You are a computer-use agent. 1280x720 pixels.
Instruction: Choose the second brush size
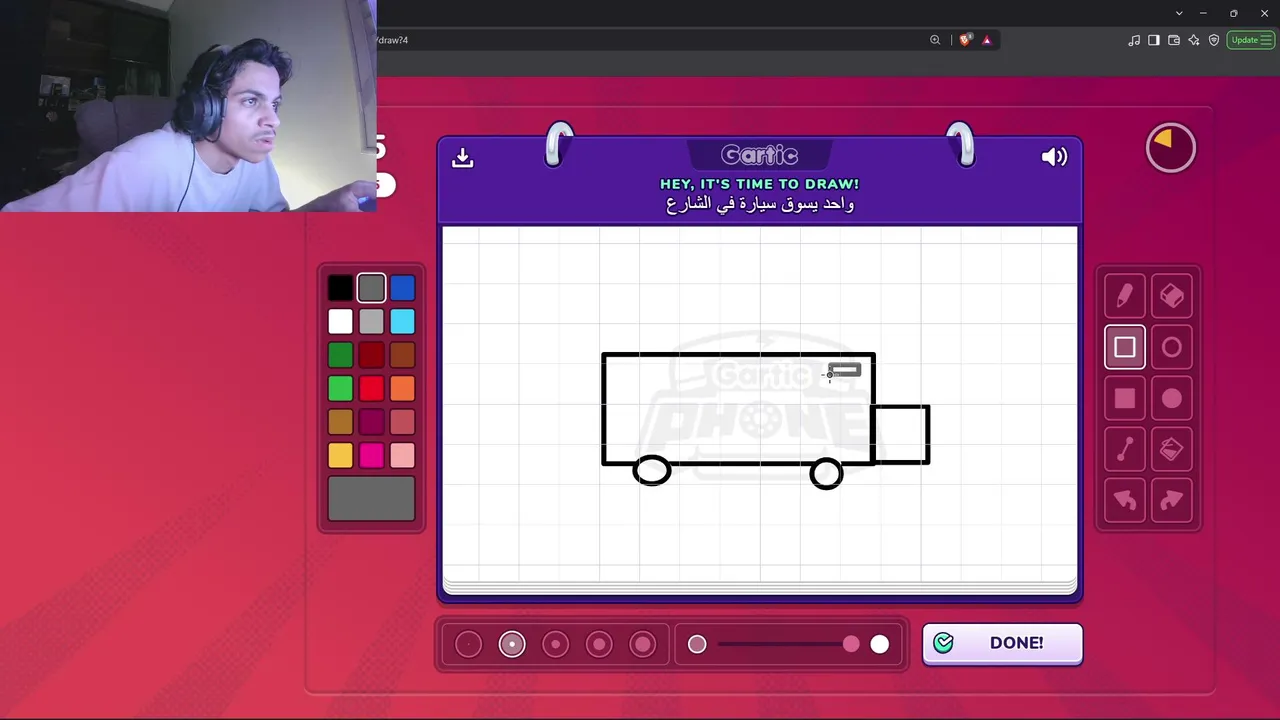coord(512,645)
